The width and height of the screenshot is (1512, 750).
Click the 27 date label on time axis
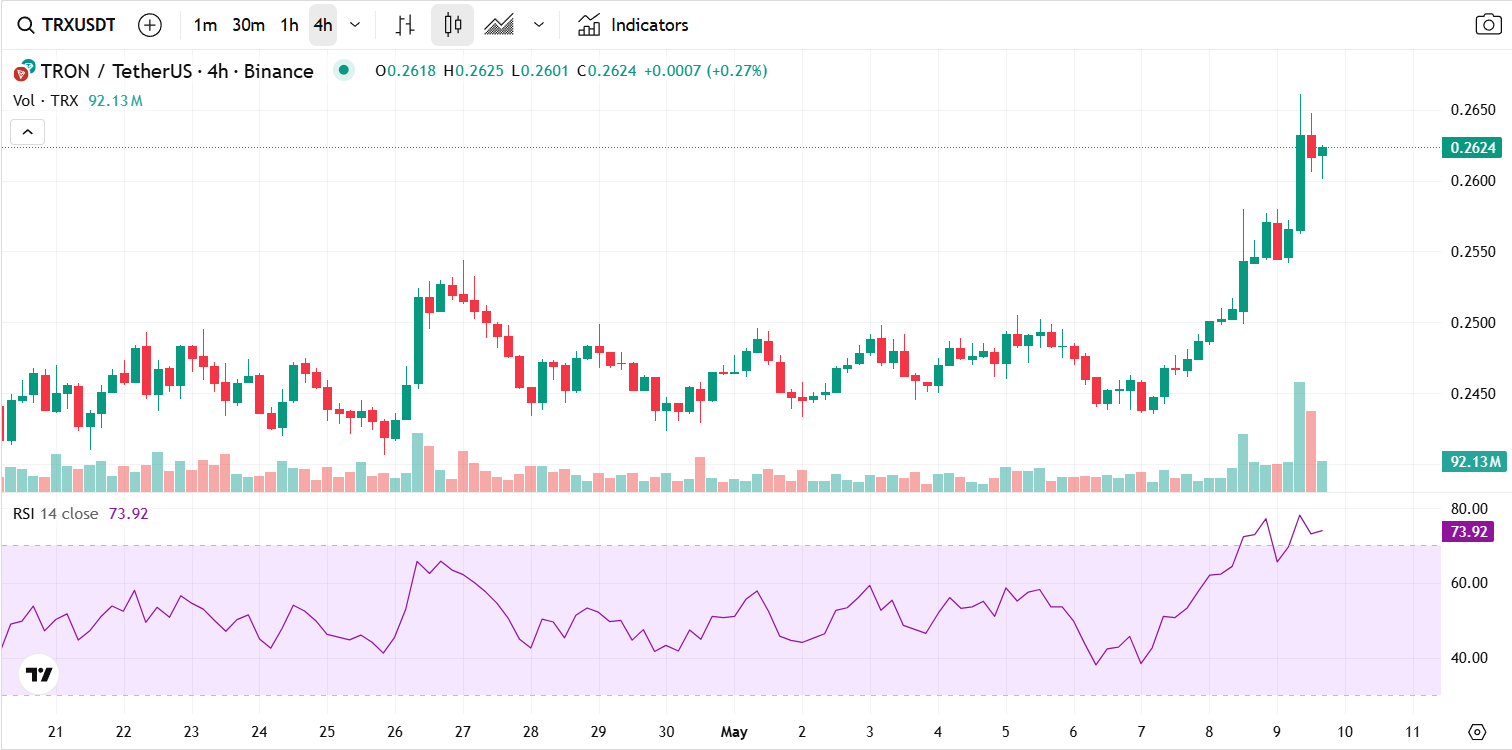pos(463,731)
